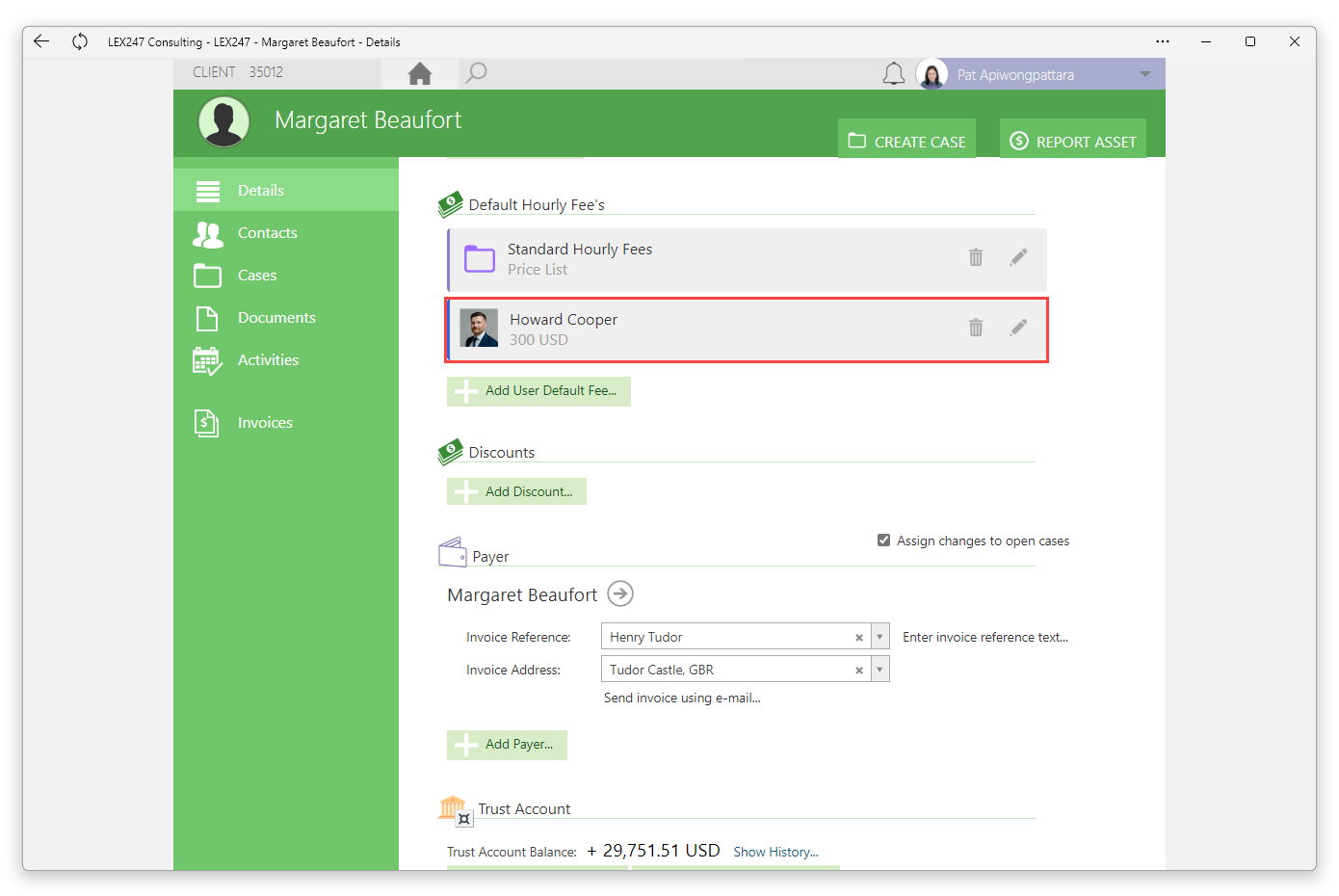
Task: Click Enter invoice reference text field
Action: [x=985, y=637]
